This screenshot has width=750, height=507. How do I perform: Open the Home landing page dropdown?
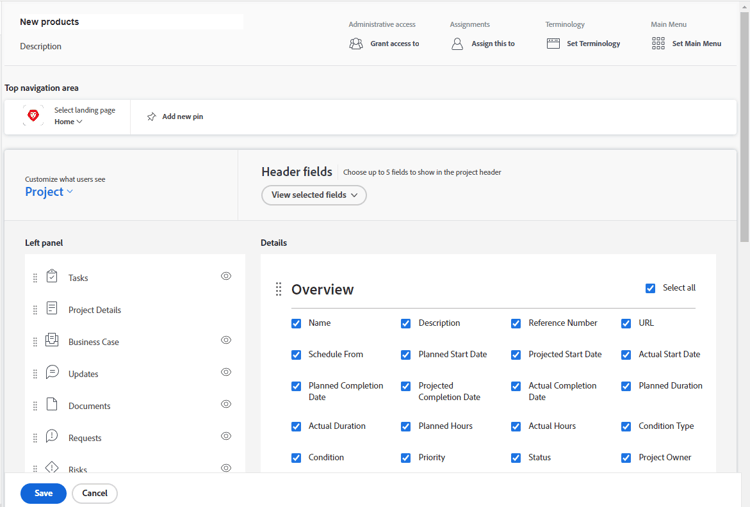(69, 122)
